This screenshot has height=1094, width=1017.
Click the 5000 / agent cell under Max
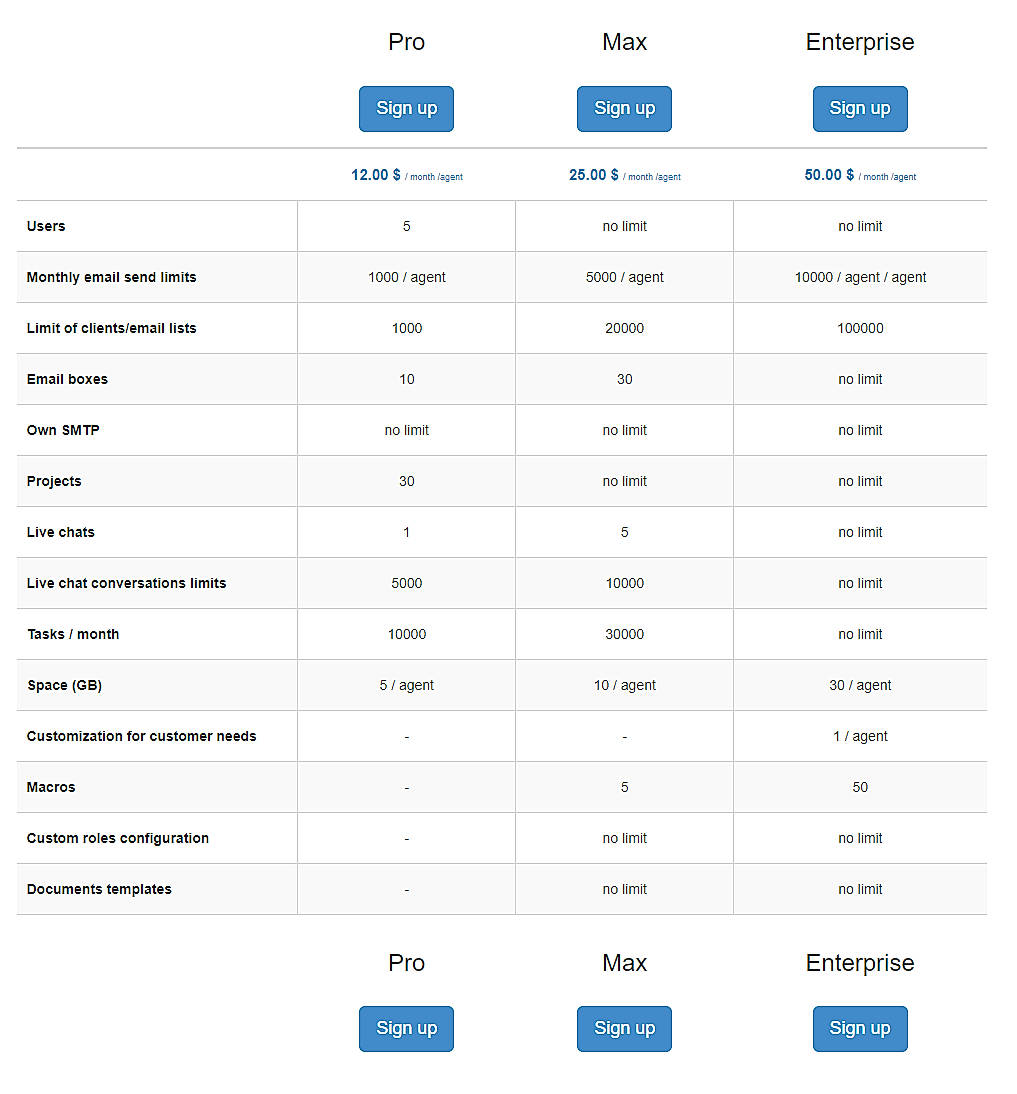(x=624, y=277)
